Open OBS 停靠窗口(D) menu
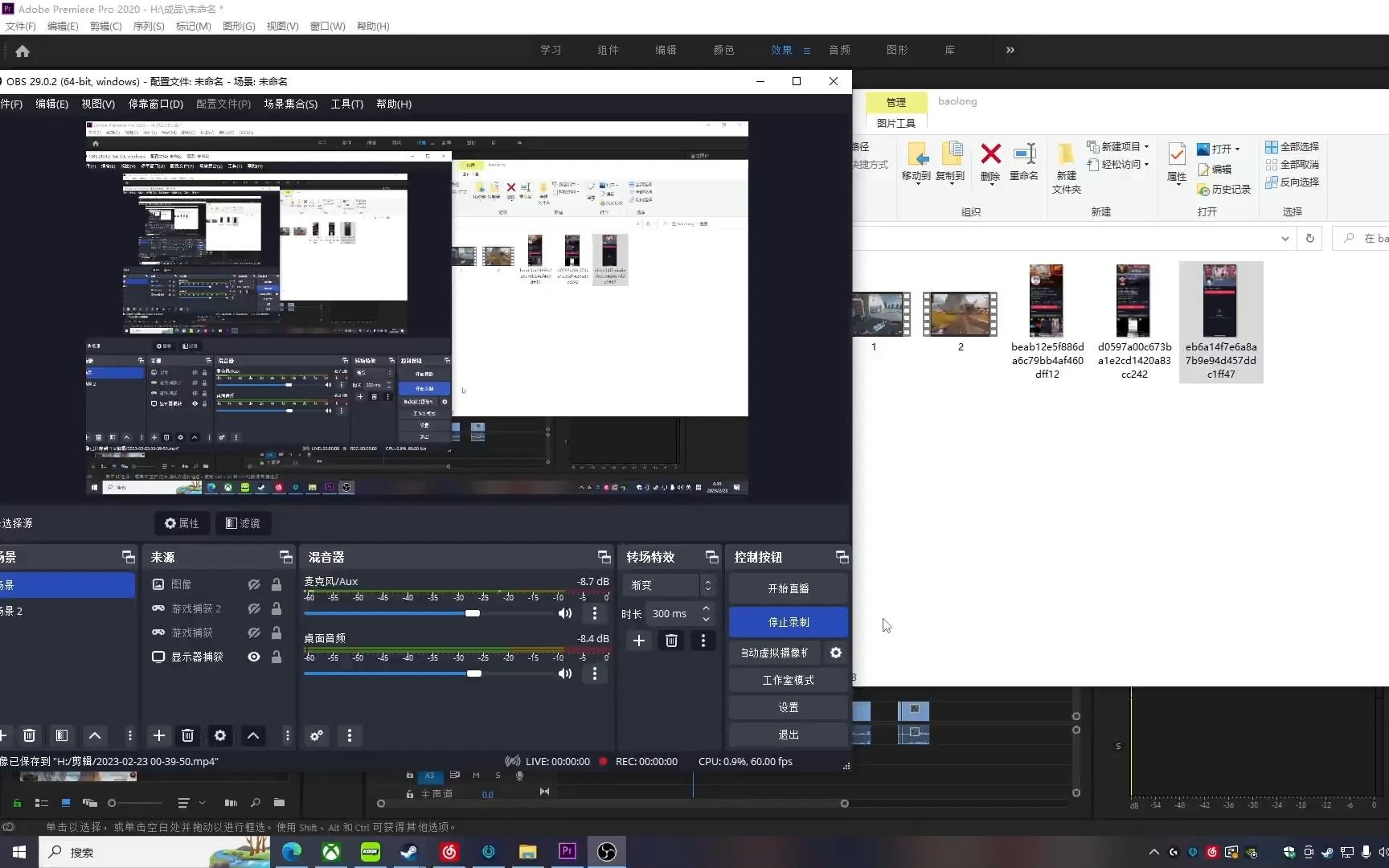This screenshot has width=1389, height=868. pyautogui.click(x=155, y=104)
